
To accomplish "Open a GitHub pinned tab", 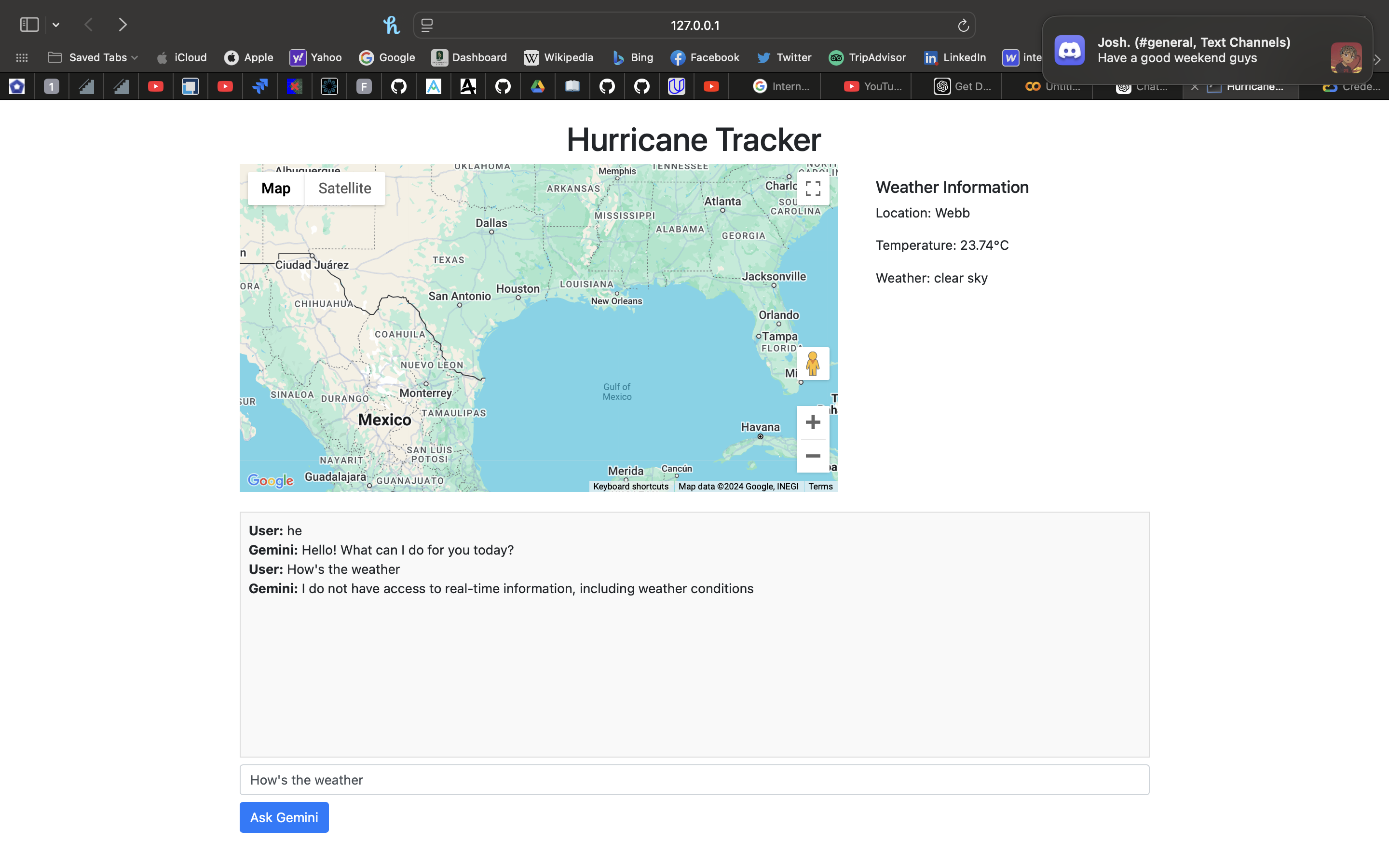I will click(x=399, y=86).
